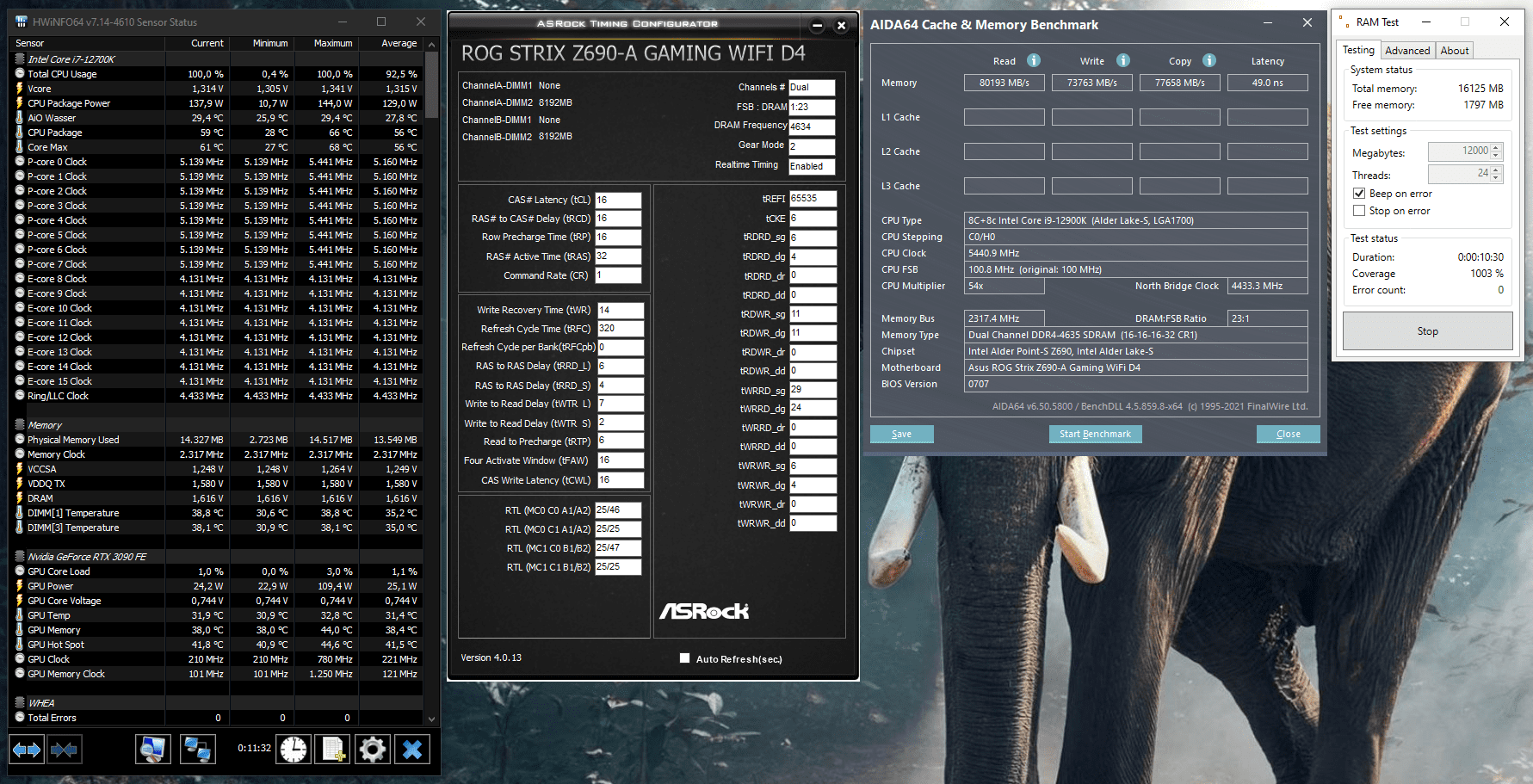Select the Intel Core i7-12700K sensor group

pos(217,59)
